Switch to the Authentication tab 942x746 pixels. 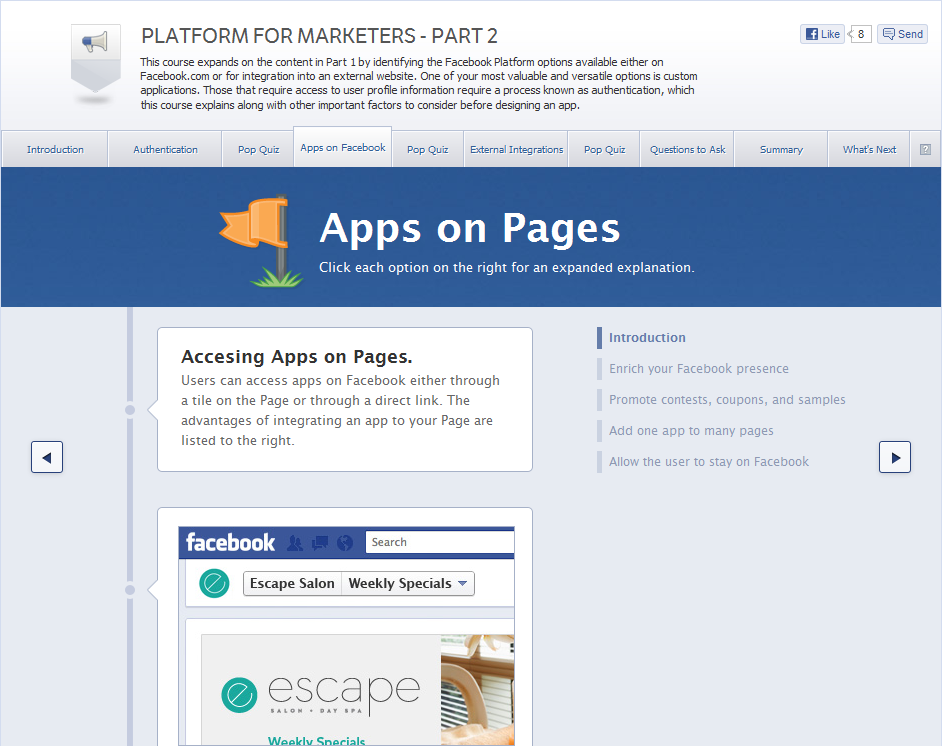165,150
